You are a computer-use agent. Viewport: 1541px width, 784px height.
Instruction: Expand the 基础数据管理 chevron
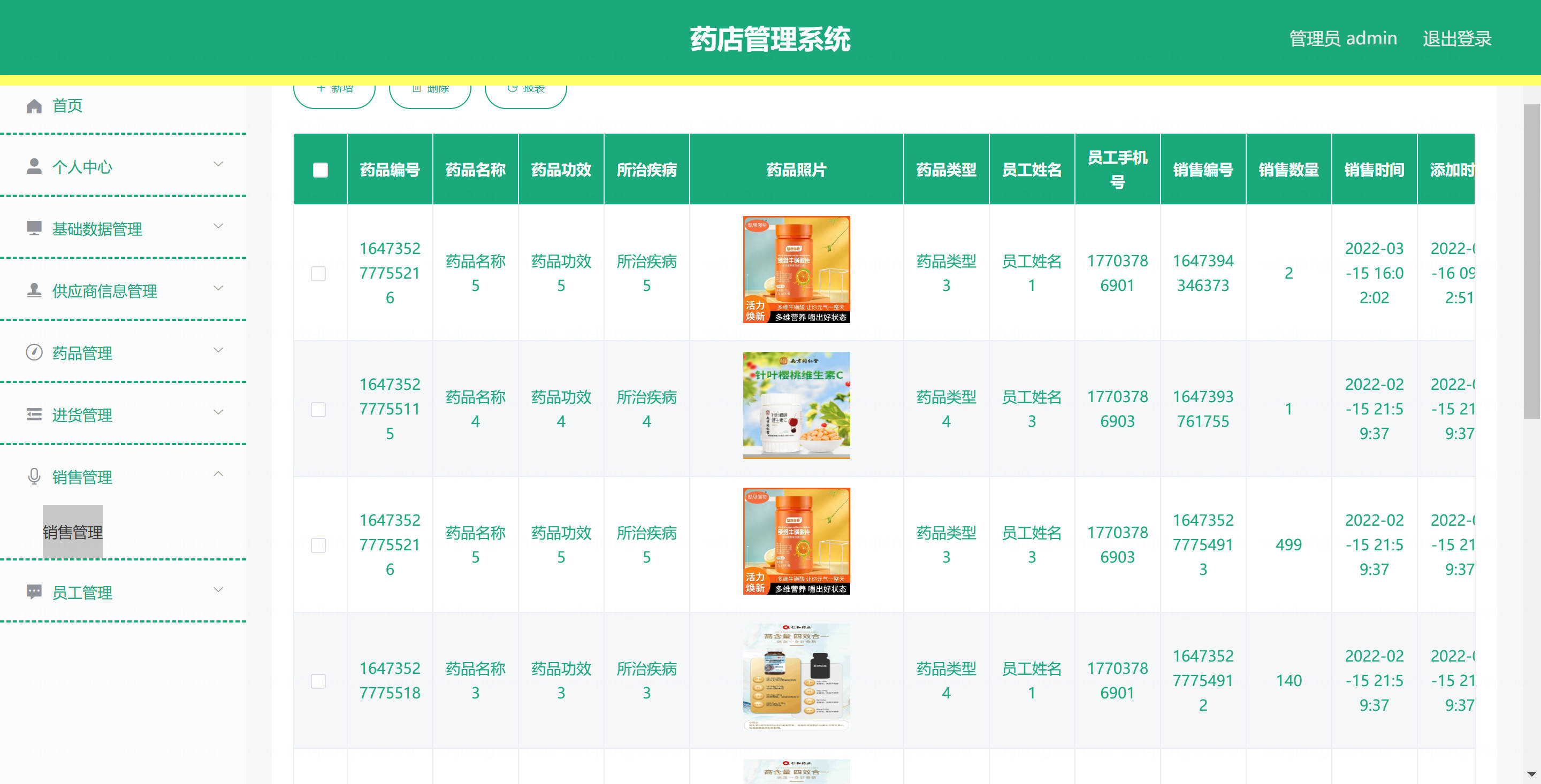tap(218, 226)
